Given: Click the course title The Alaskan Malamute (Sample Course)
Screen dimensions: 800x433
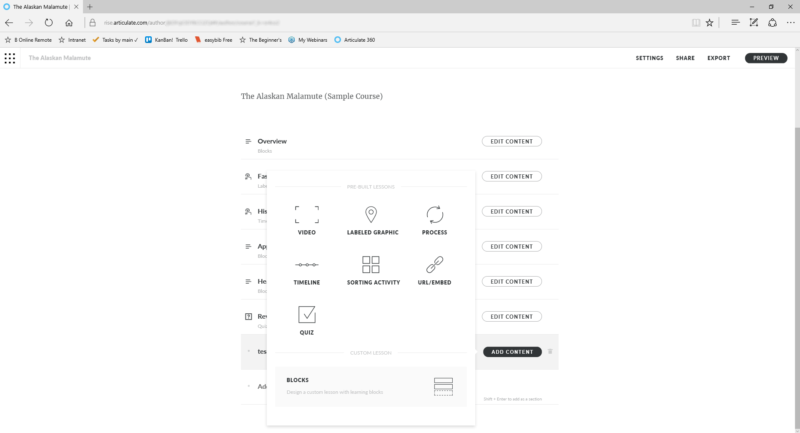Looking at the screenshot, I should [312, 96].
